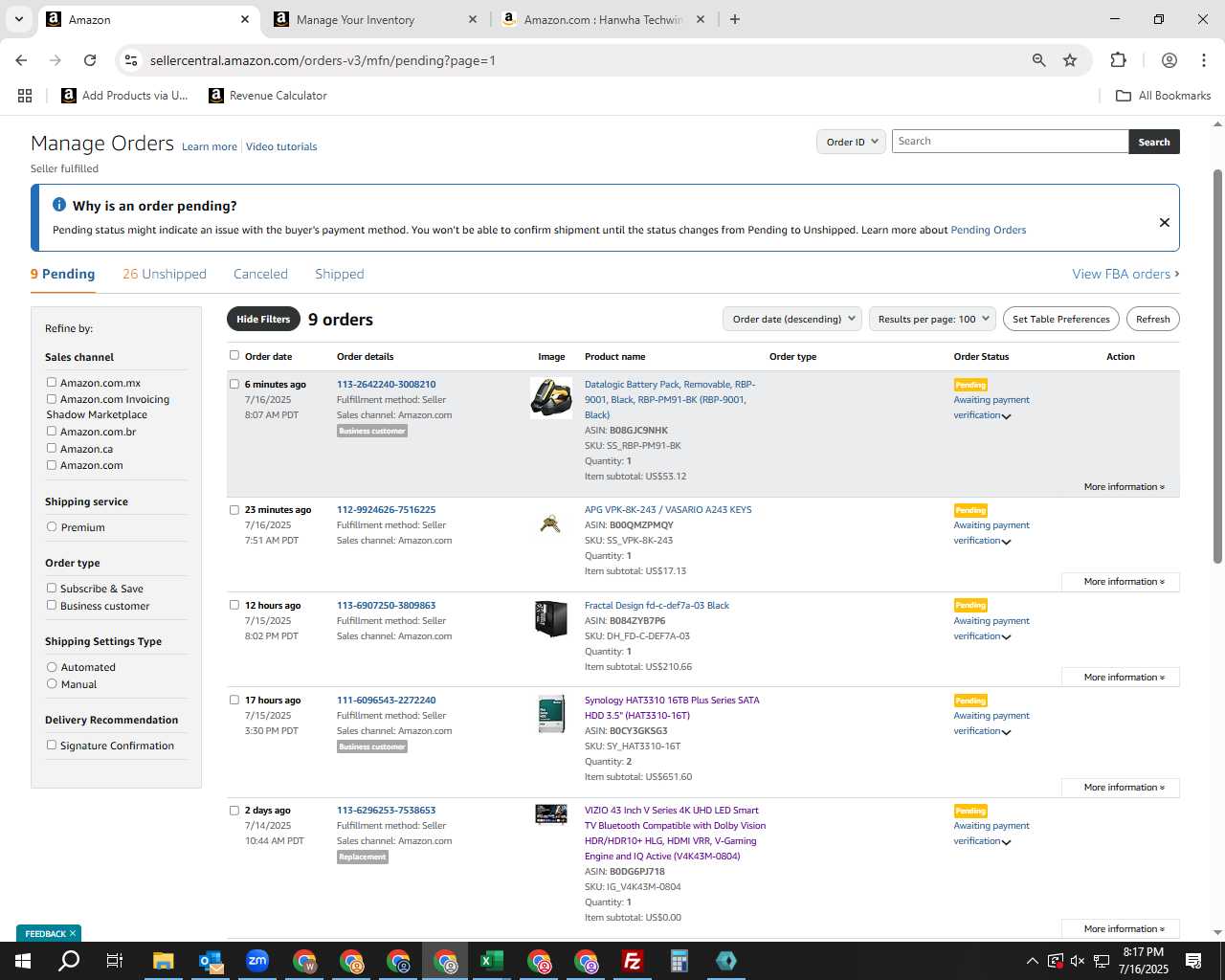Viewport: 1225px width, 980px height.
Task: Open the Results per page dropdown
Action: (933, 319)
